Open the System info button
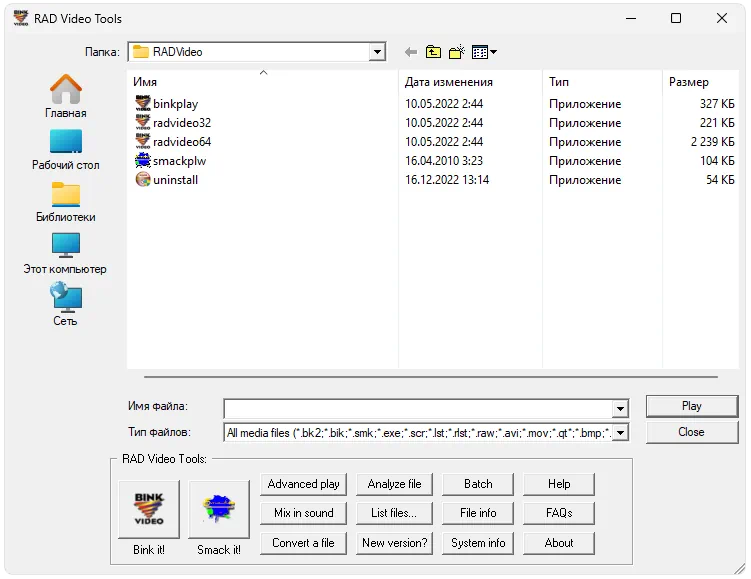751x579 pixels. tap(478, 543)
